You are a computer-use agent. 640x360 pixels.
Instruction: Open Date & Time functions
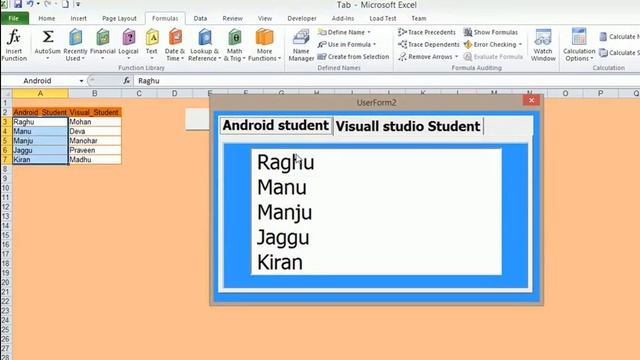175,44
